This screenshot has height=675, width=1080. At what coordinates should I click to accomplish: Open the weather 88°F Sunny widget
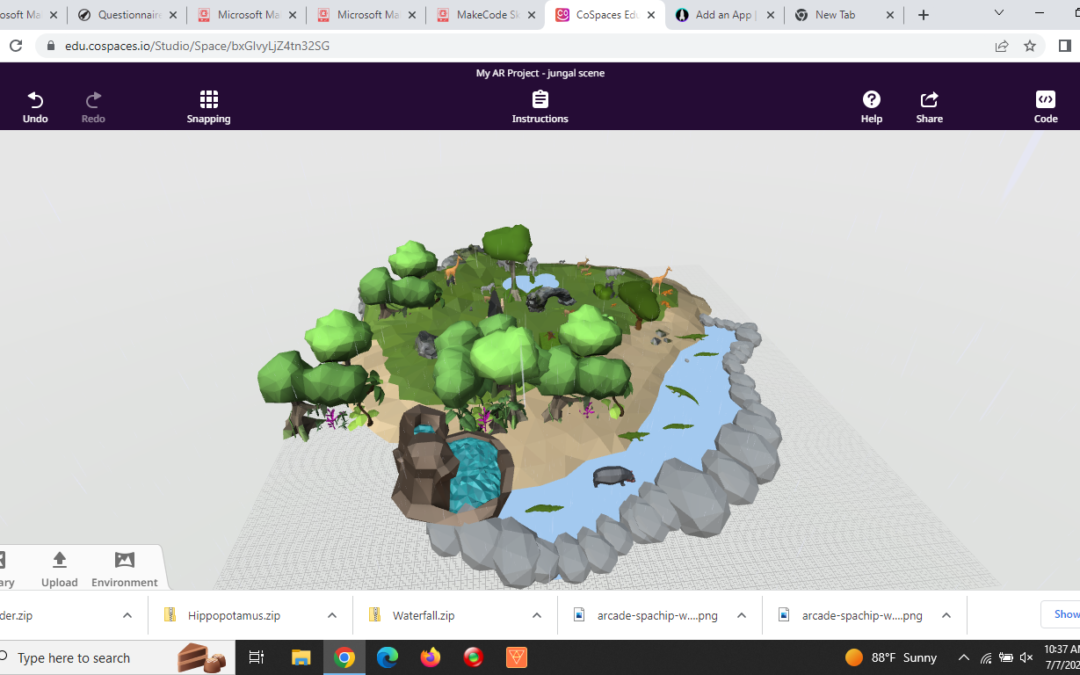[x=891, y=658]
